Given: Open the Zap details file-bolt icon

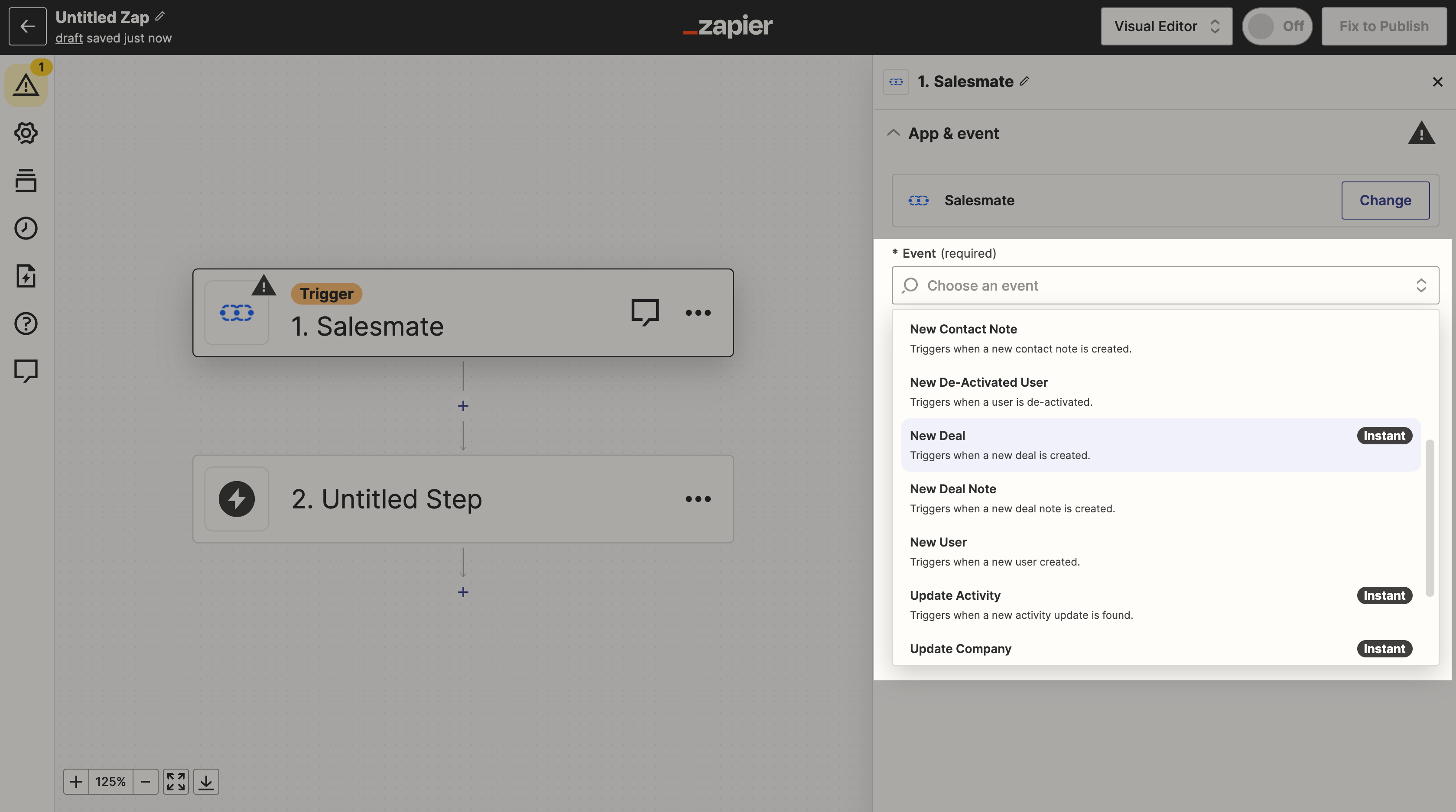Looking at the screenshot, I should pos(26,275).
